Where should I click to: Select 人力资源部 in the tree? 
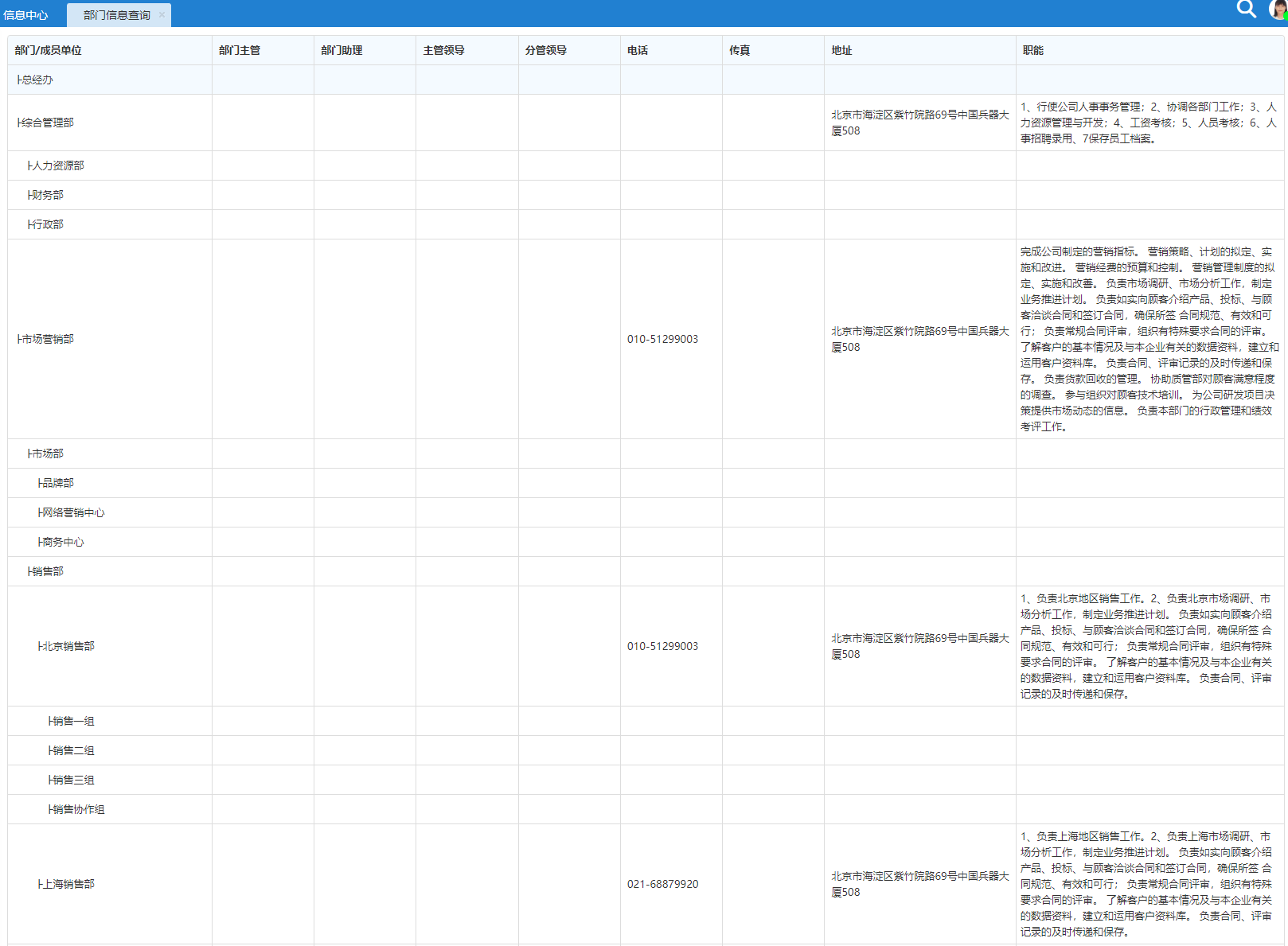(x=57, y=165)
